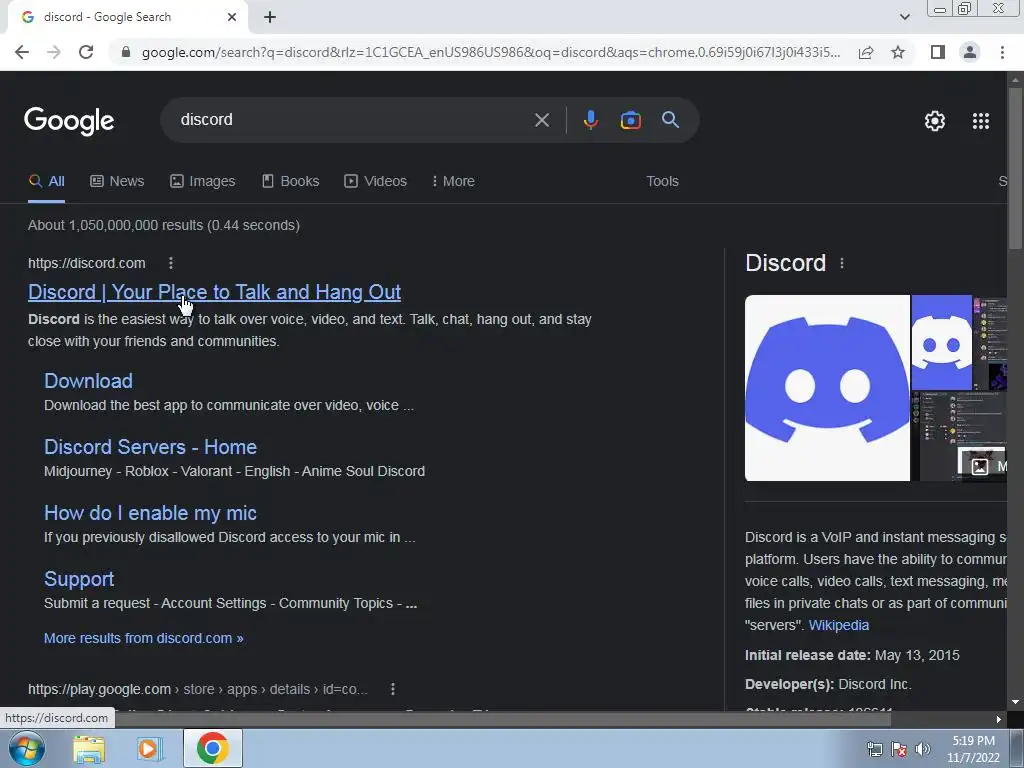Click the horizontal scrollbar right arrow

[x=998, y=719]
